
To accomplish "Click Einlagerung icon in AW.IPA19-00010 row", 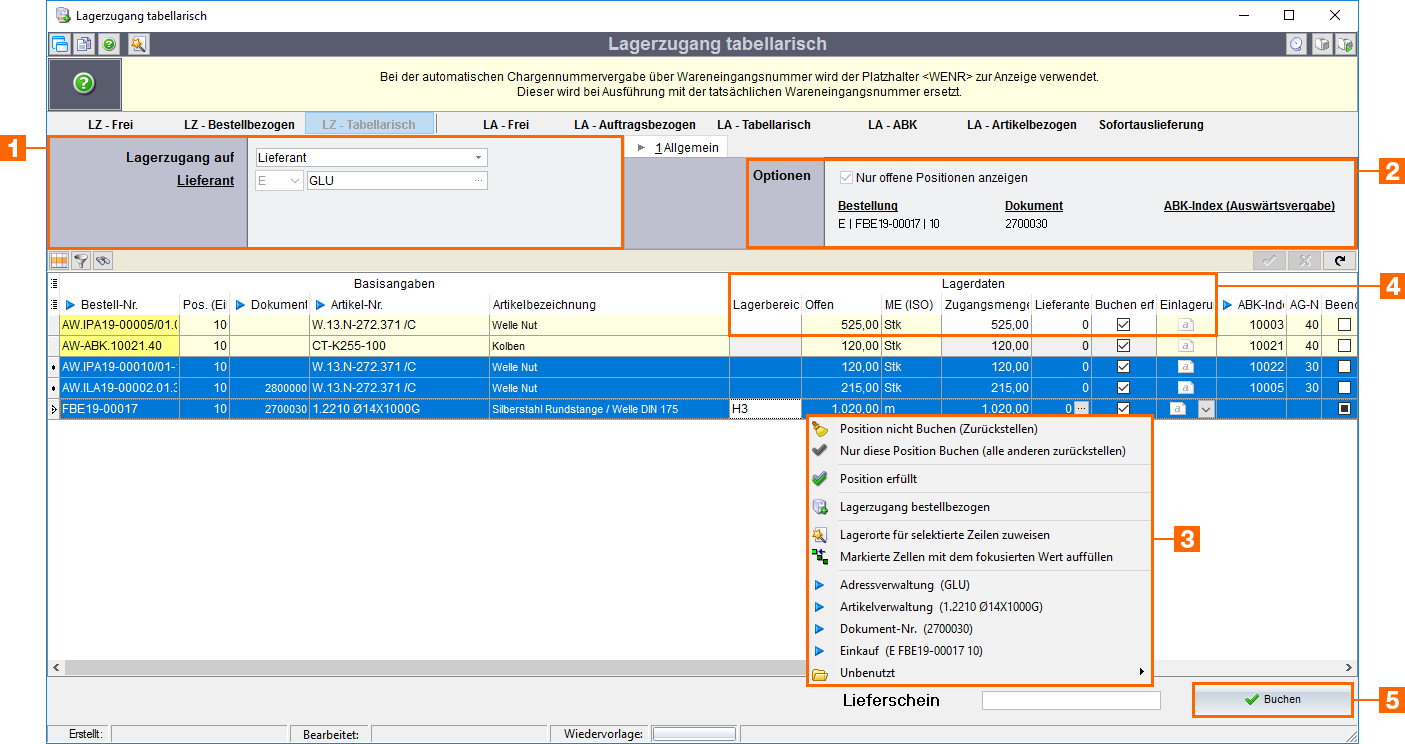I will coord(1186,367).
